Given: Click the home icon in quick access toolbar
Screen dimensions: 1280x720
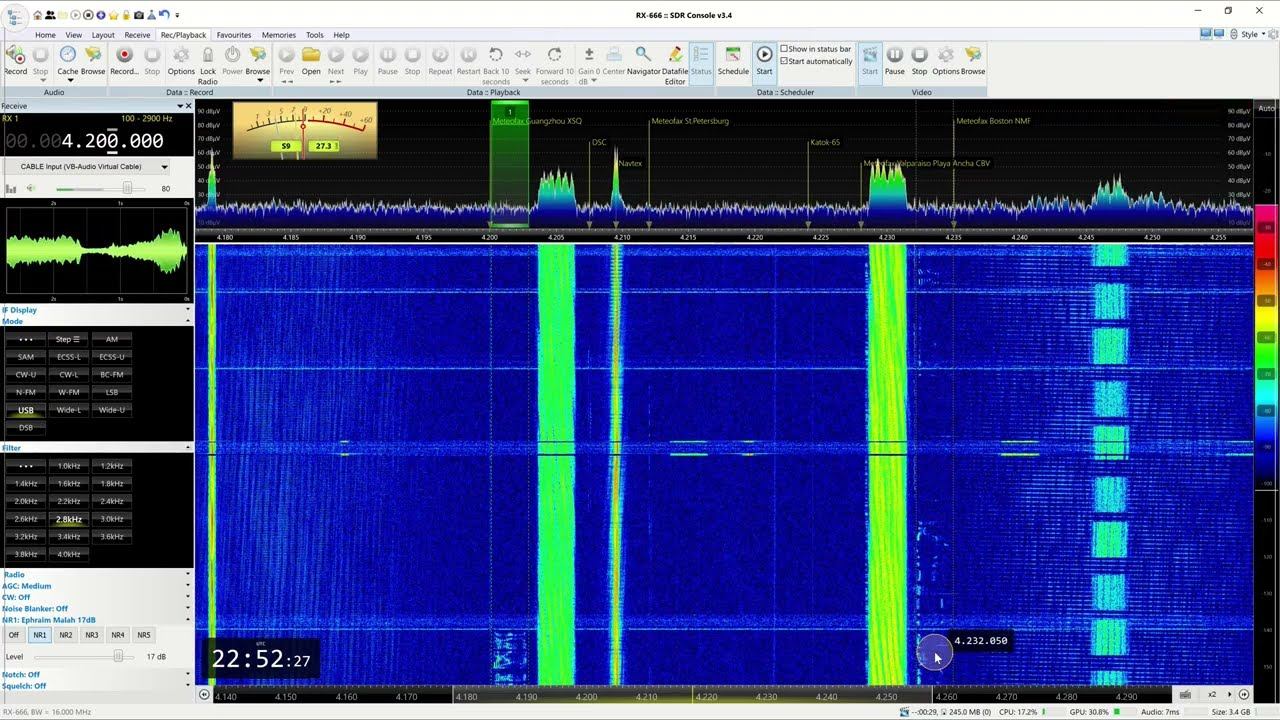Looking at the screenshot, I should pyautogui.click(x=37, y=15).
